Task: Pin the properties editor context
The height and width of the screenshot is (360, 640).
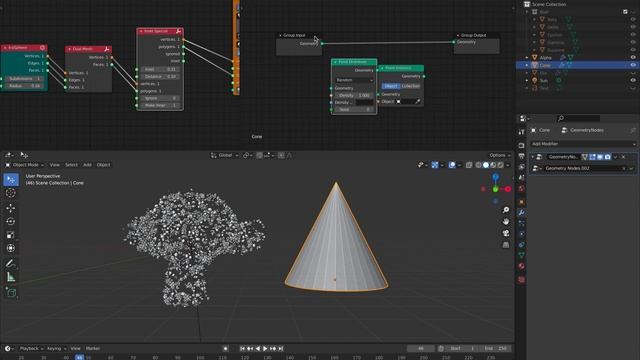Action: (x=633, y=130)
